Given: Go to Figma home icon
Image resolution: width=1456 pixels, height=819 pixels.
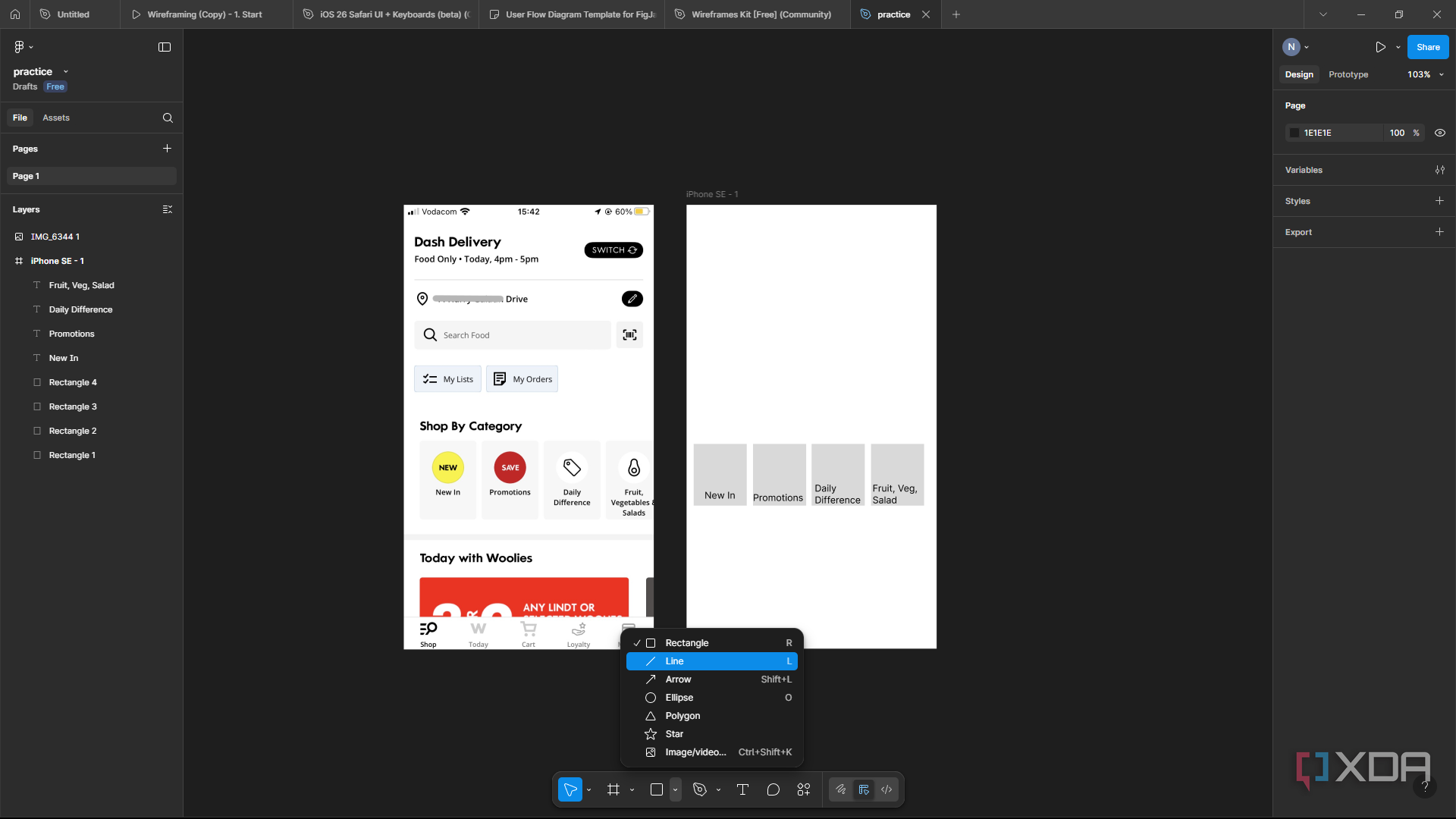Looking at the screenshot, I should (x=15, y=14).
